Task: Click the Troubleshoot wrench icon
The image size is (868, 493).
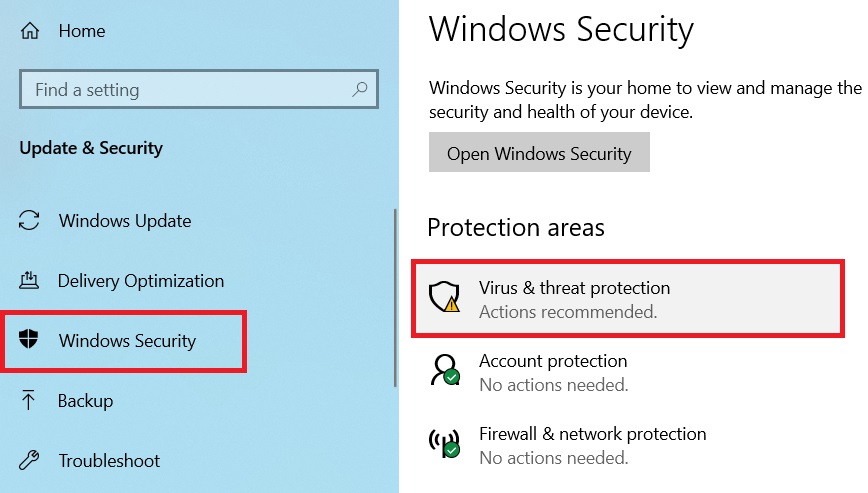Action: 30,461
